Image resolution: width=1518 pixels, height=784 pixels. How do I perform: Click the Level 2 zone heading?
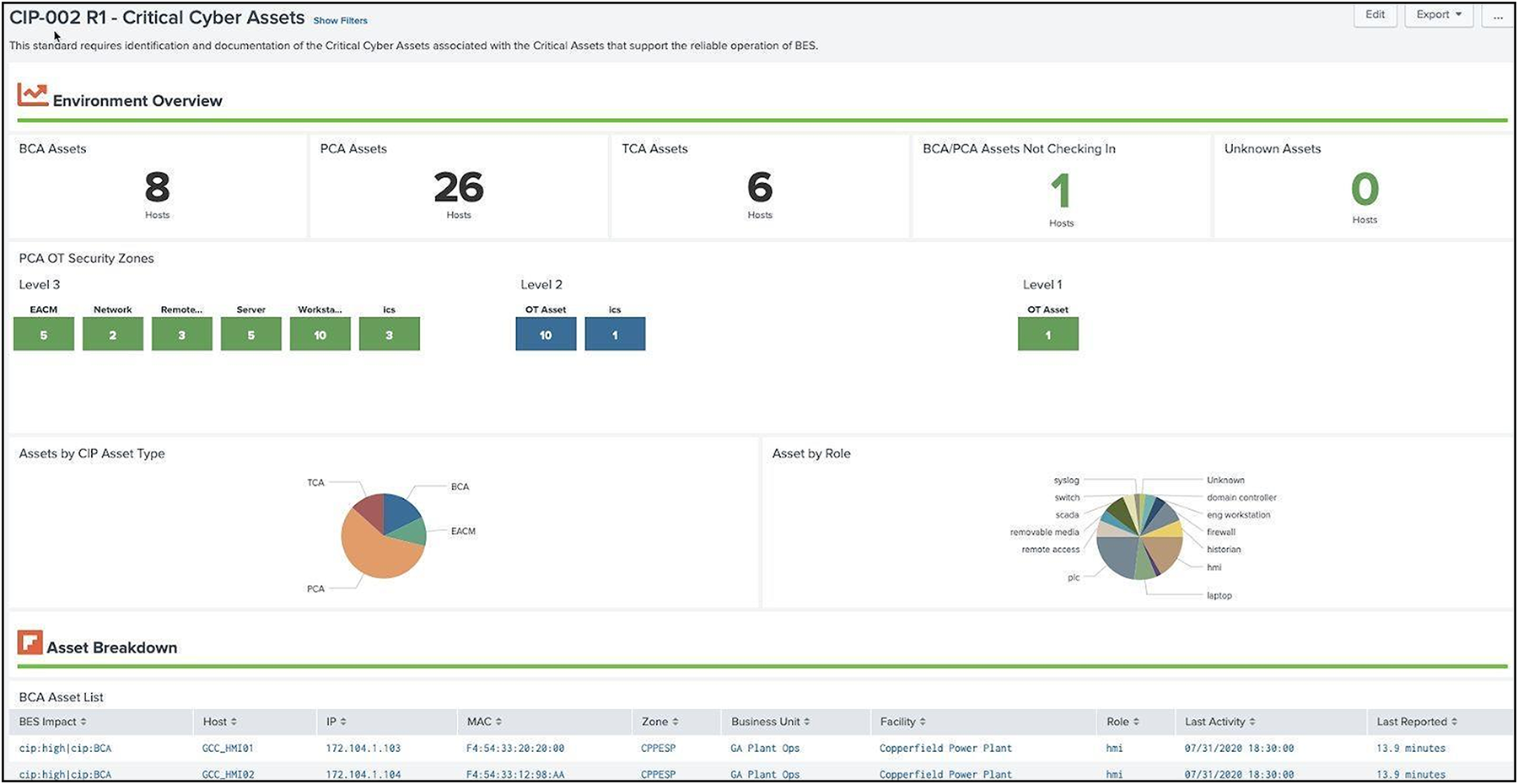coord(541,285)
